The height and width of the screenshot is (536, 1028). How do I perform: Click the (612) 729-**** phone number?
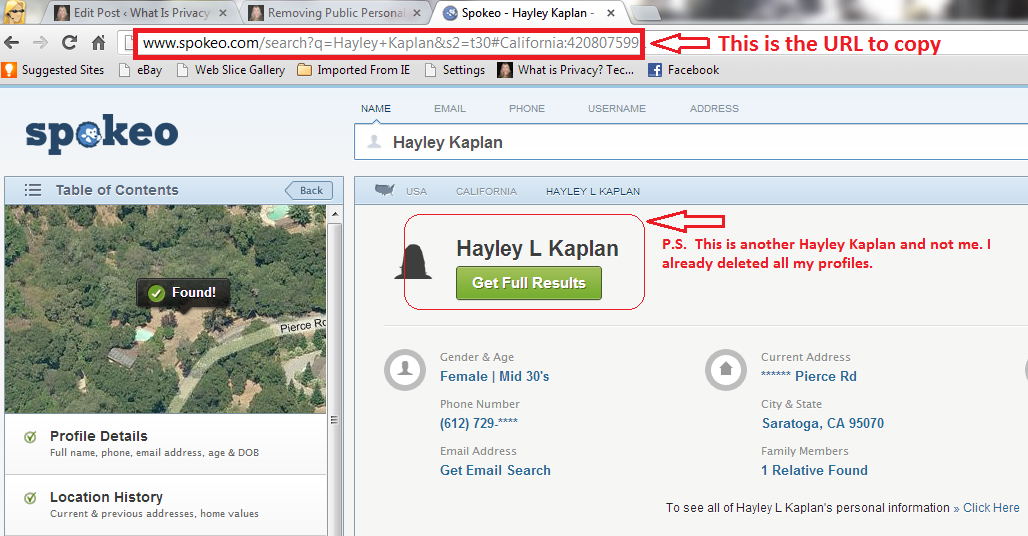(479, 423)
